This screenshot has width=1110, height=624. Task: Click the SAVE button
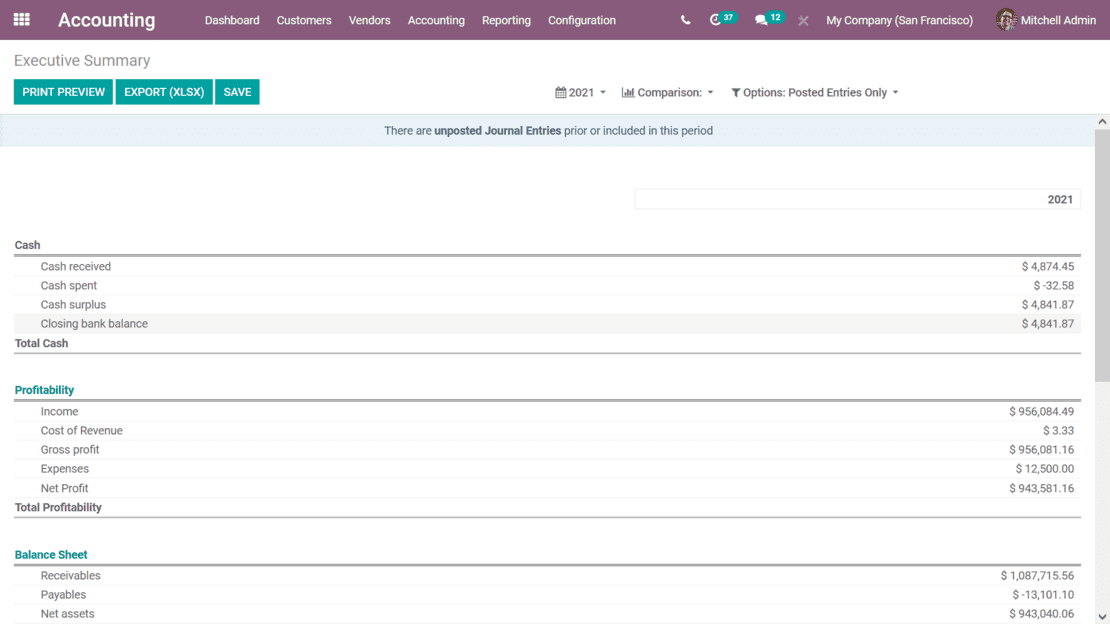pos(237,92)
